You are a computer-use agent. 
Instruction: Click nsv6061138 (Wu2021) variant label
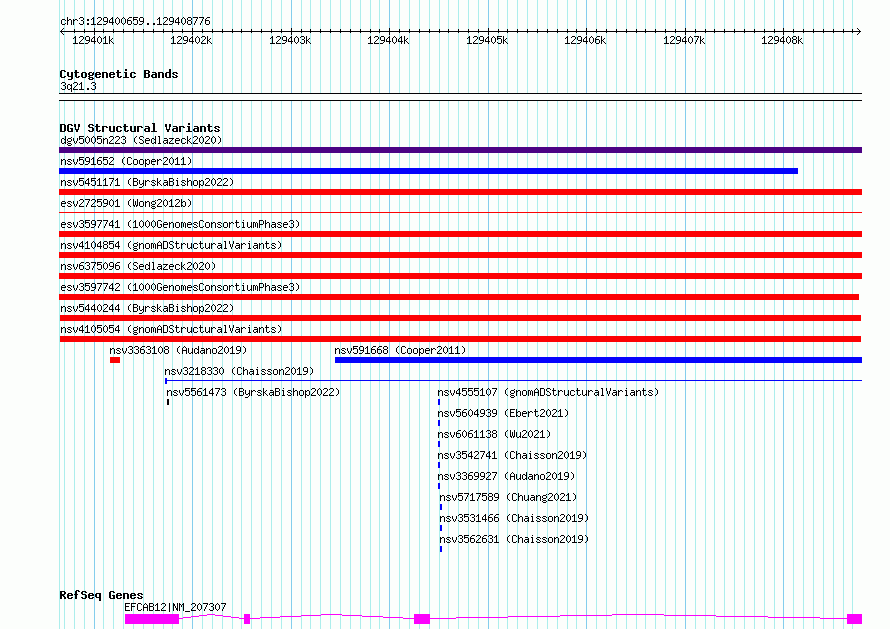click(494, 434)
